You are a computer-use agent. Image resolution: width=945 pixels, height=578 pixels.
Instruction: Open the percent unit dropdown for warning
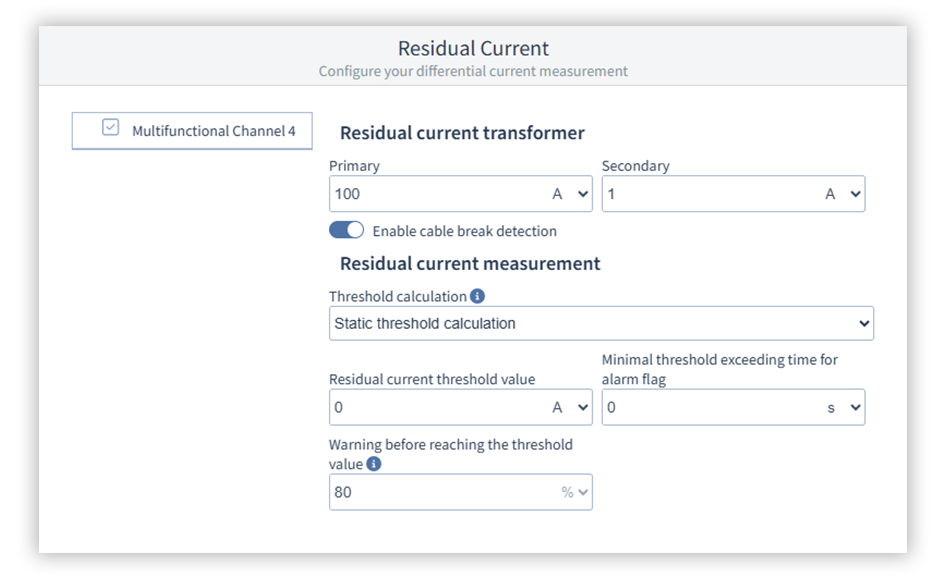(574, 492)
